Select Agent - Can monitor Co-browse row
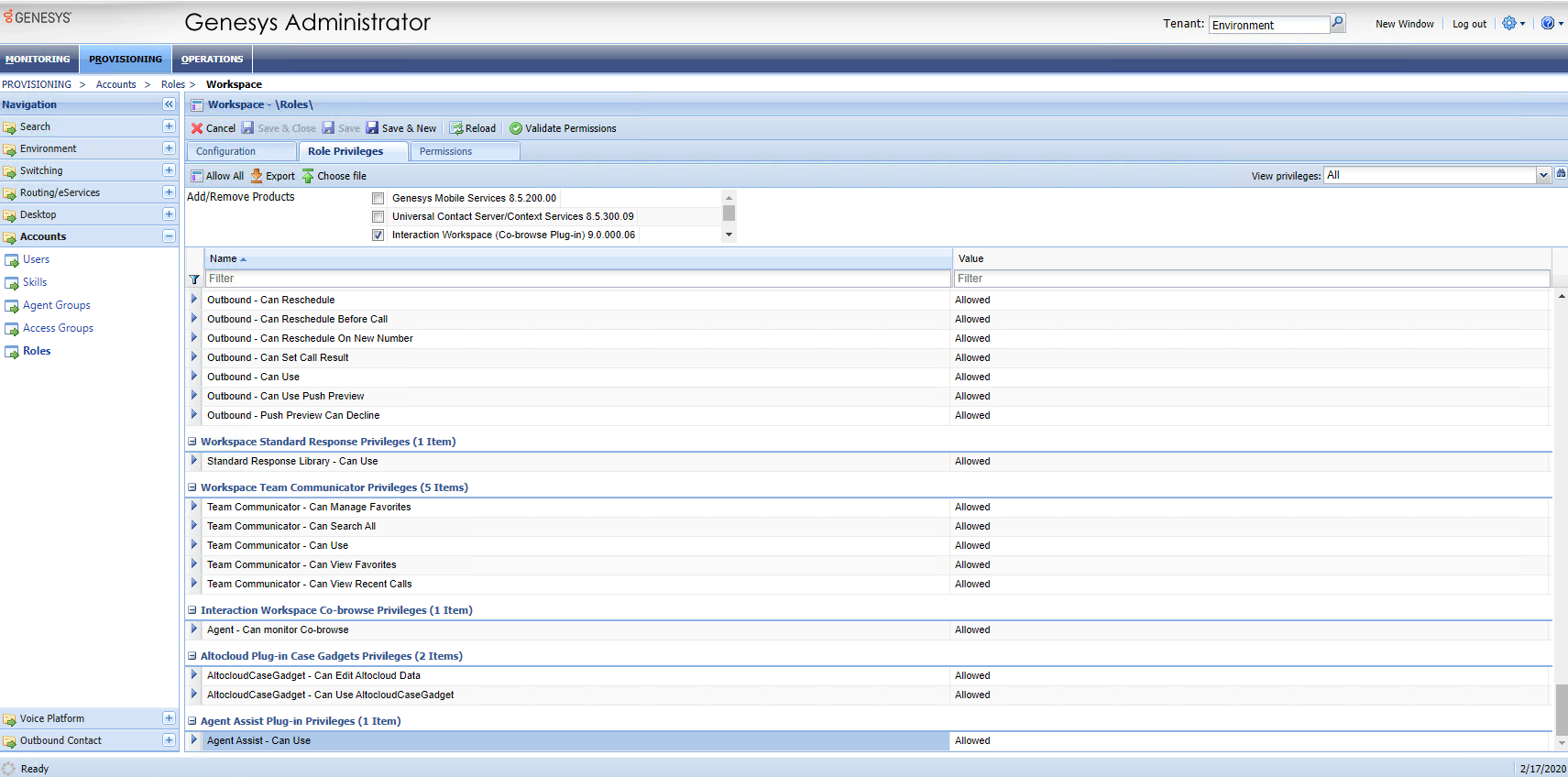 [867, 629]
